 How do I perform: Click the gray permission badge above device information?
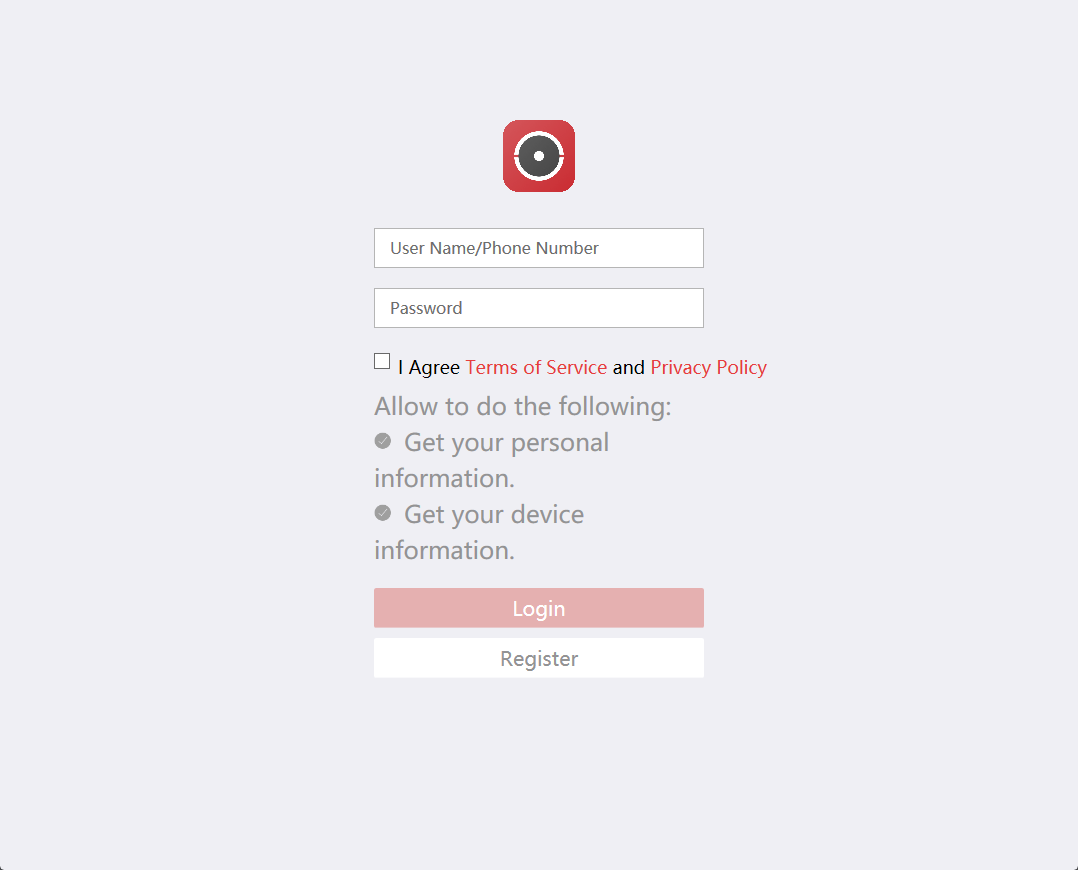click(383, 512)
